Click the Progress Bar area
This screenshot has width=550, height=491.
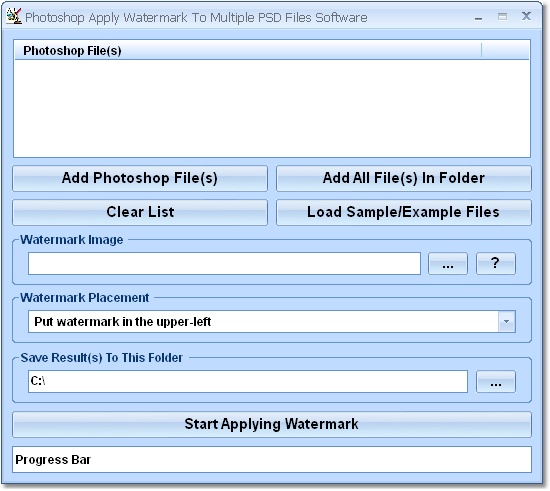pos(272,459)
